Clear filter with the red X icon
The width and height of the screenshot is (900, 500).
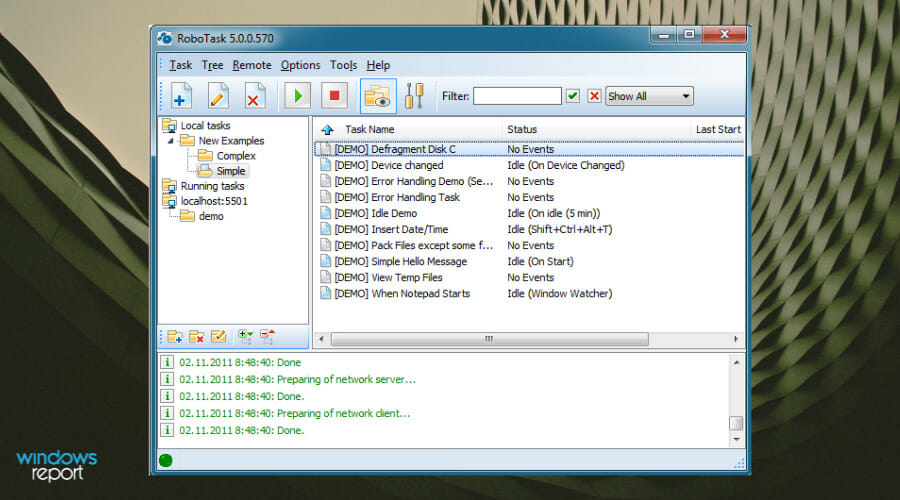pyautogui.click(x=594, y=96)
